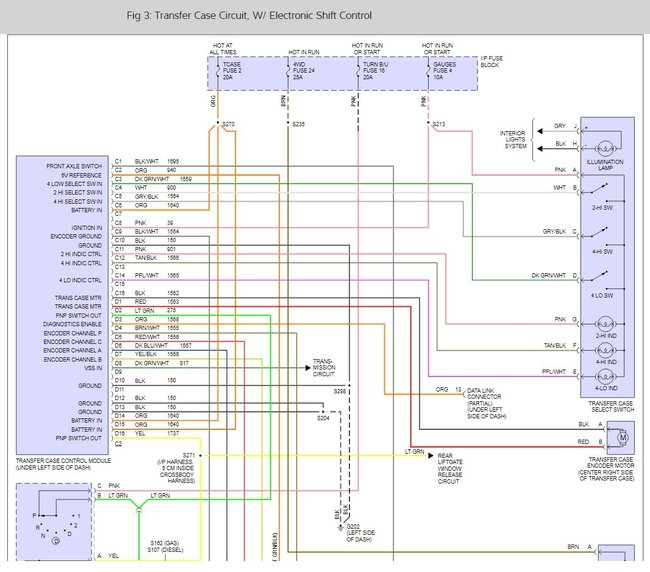Click the '2 HI SELECT SW IN' pin label
This screenshot has width=650, height=572.
[78, 192]
